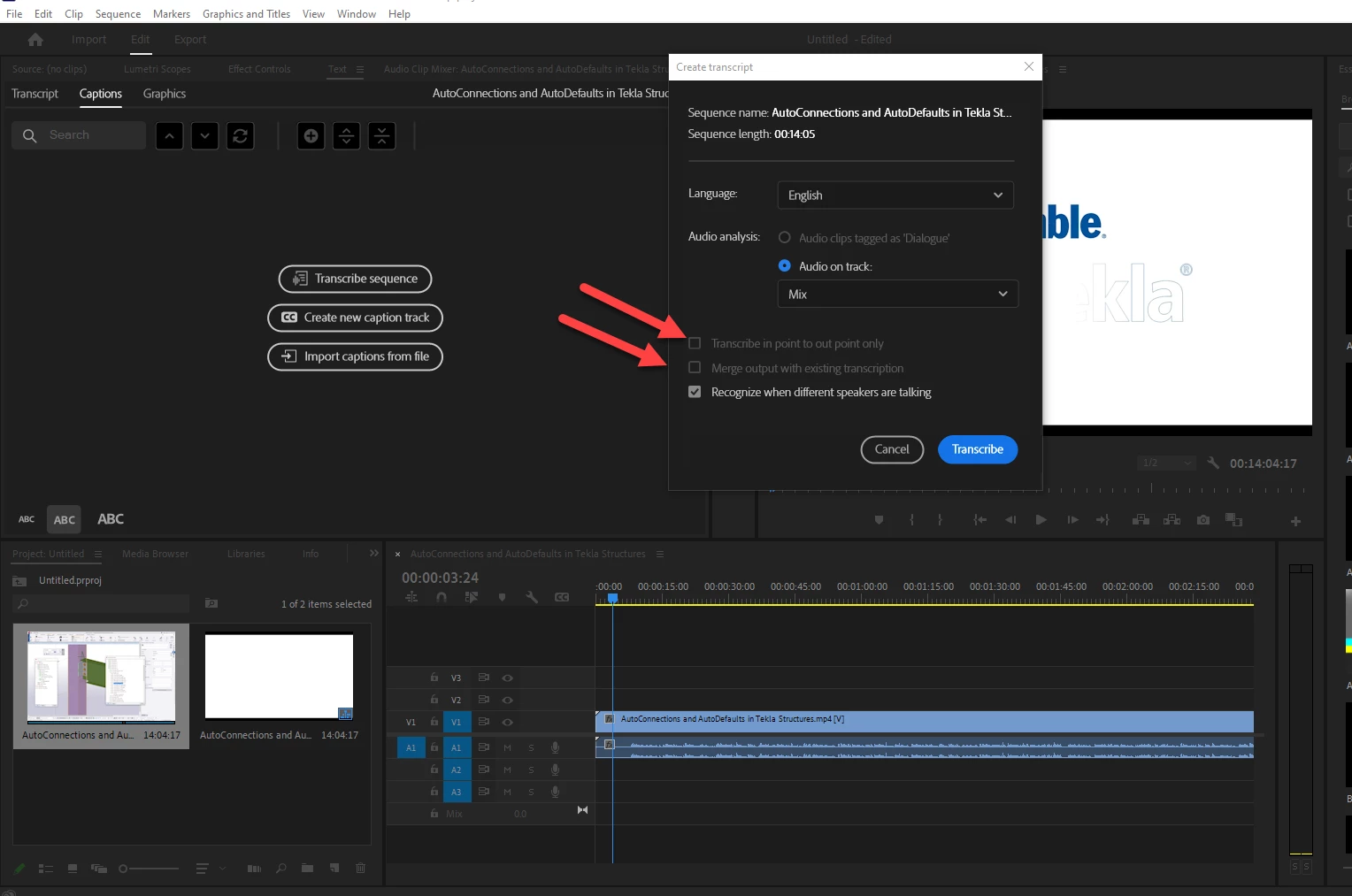Click New Item icon in Project panel
The image size is (1352, 896).
click(334, 869)
